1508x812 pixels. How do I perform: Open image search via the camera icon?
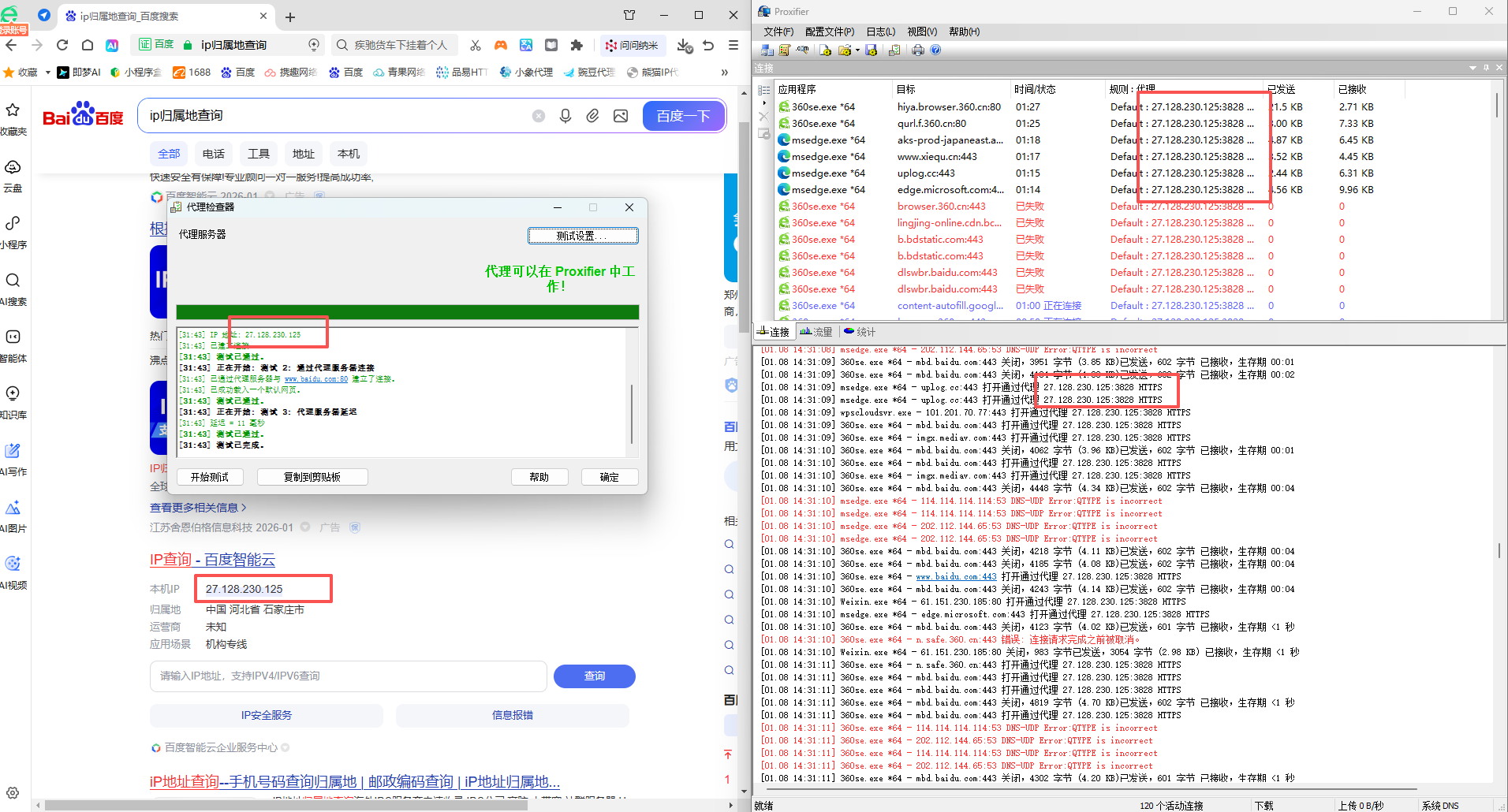(620, 115)
